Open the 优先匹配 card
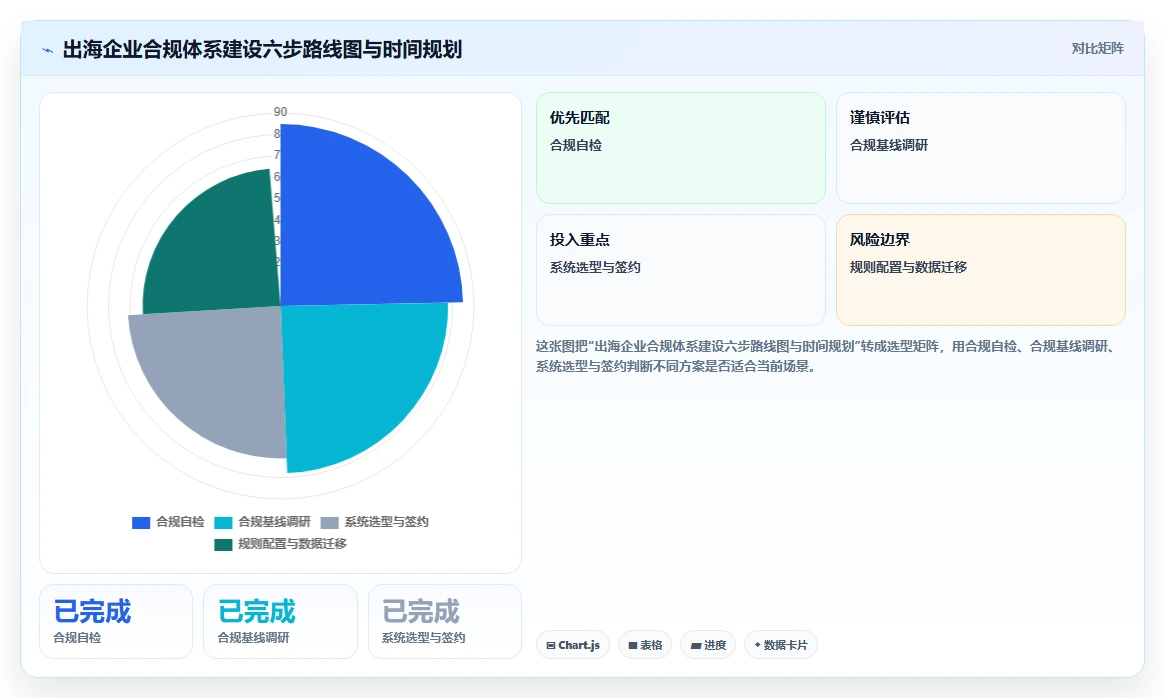Image resolution: width=1165 pixels, height=698 pixels. pyautogui.click(x=681, y=148)
